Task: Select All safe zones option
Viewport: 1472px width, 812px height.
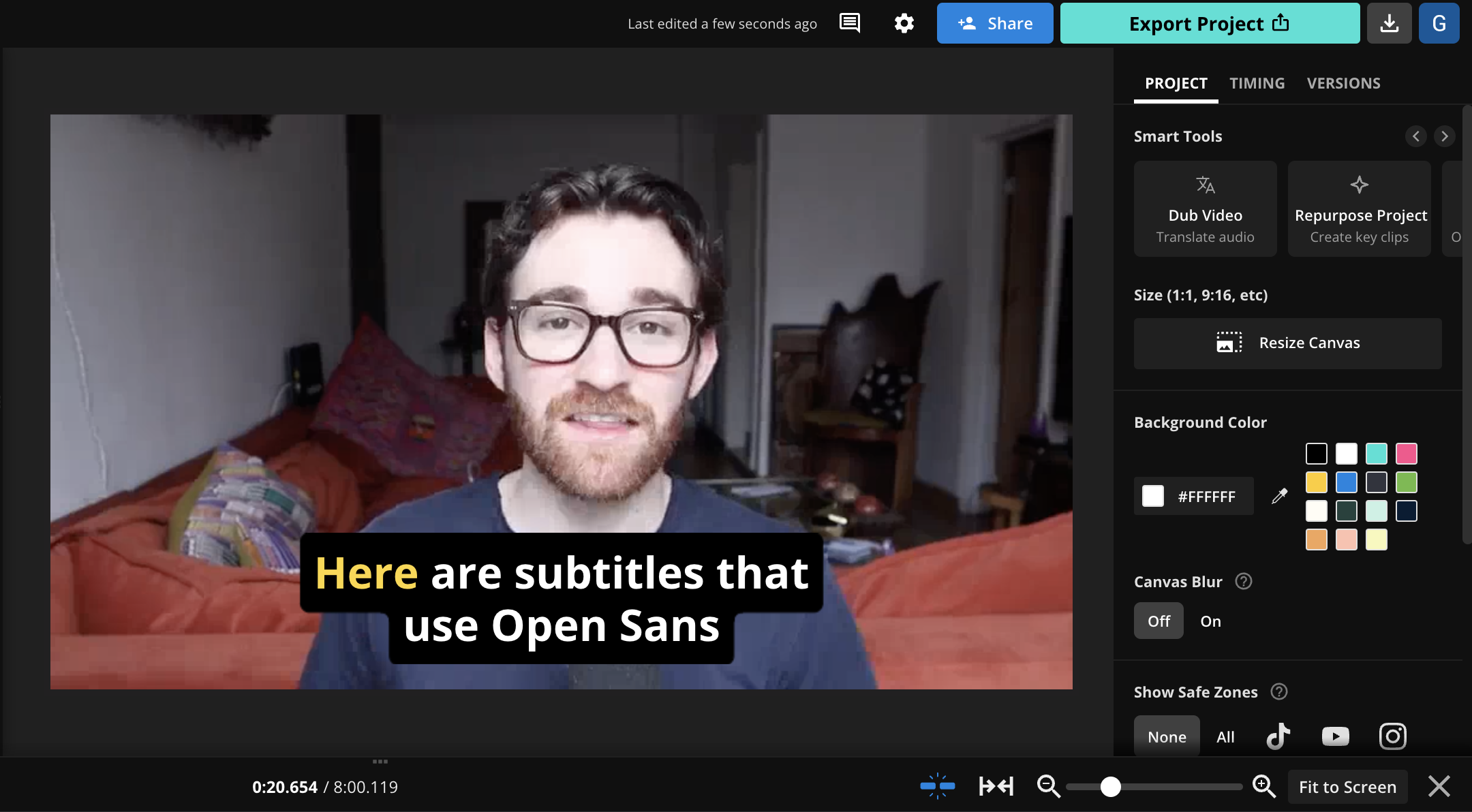Action: pos(1225,737)
